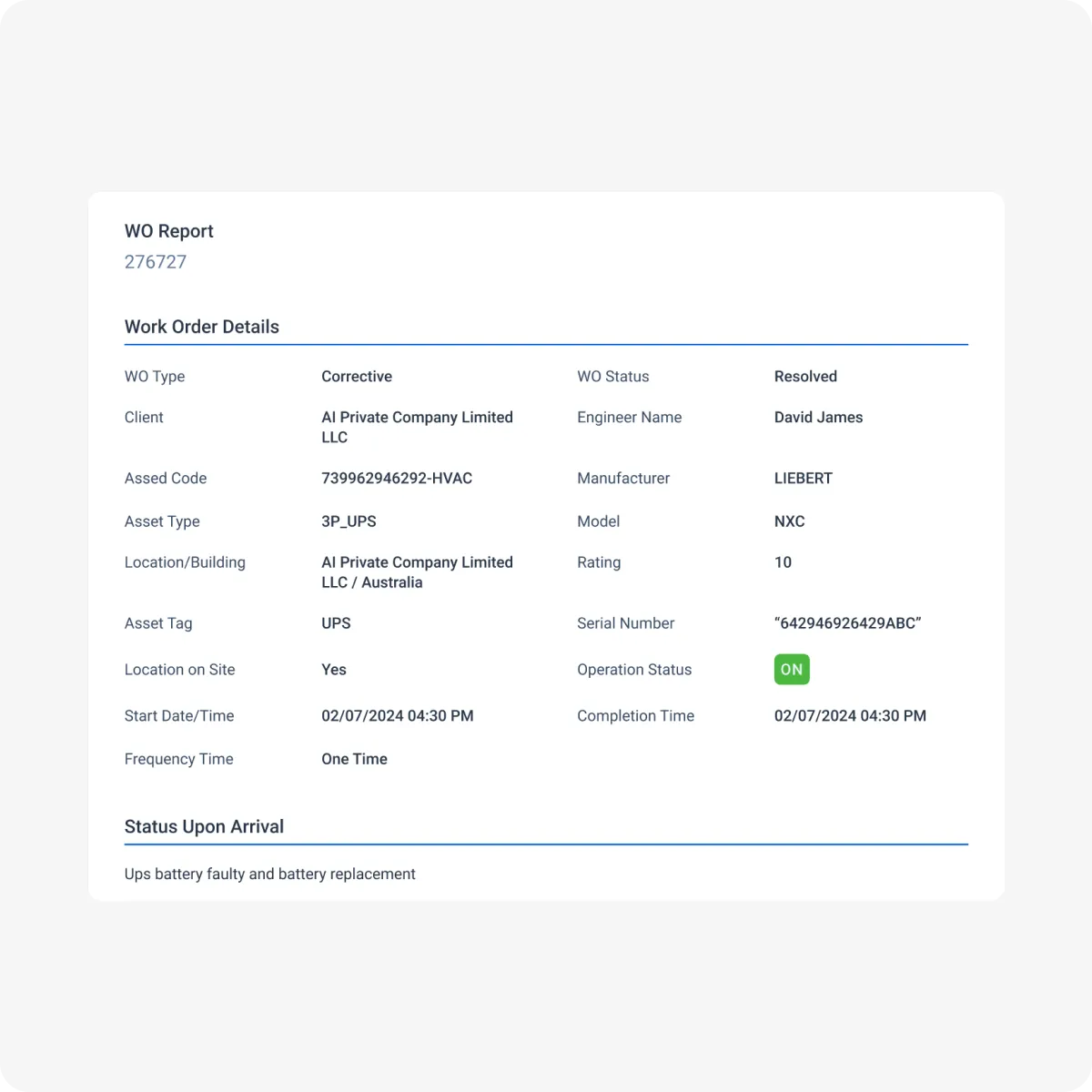Select the Completion Time value
1092x1092 pixels.
click(850, 715)
